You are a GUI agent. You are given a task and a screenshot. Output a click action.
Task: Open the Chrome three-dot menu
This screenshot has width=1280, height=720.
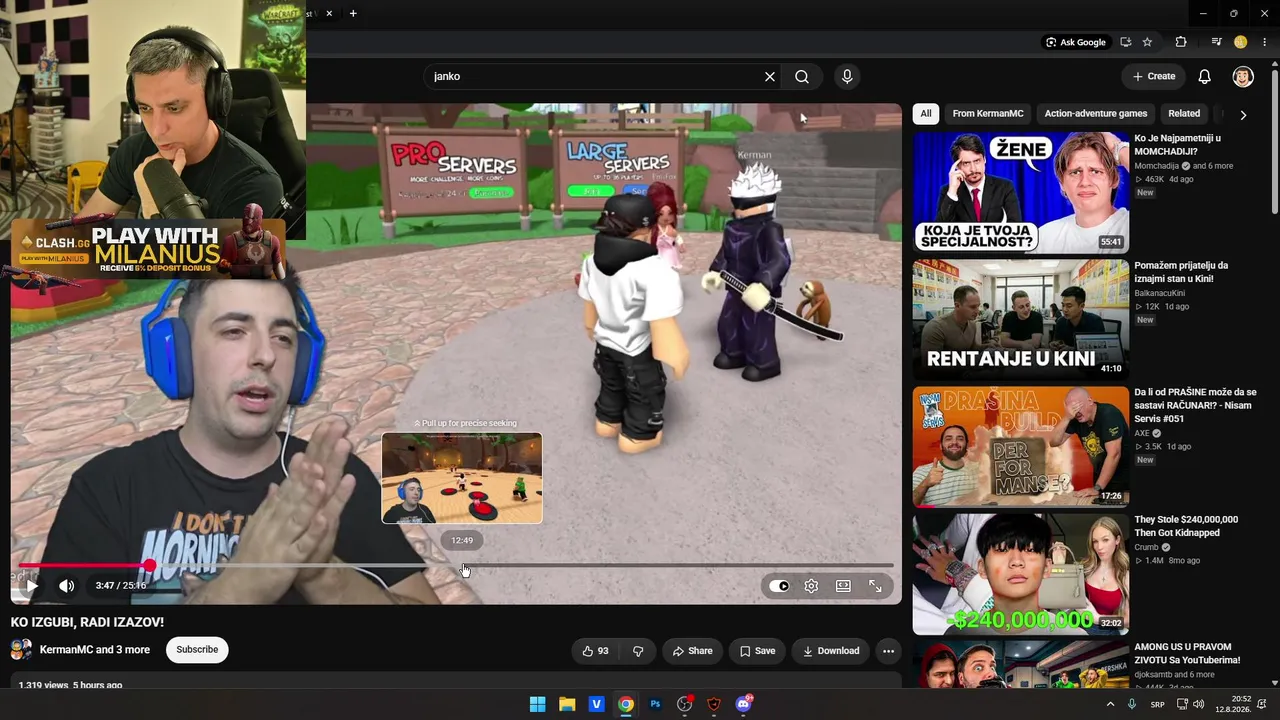[1265, 42]
